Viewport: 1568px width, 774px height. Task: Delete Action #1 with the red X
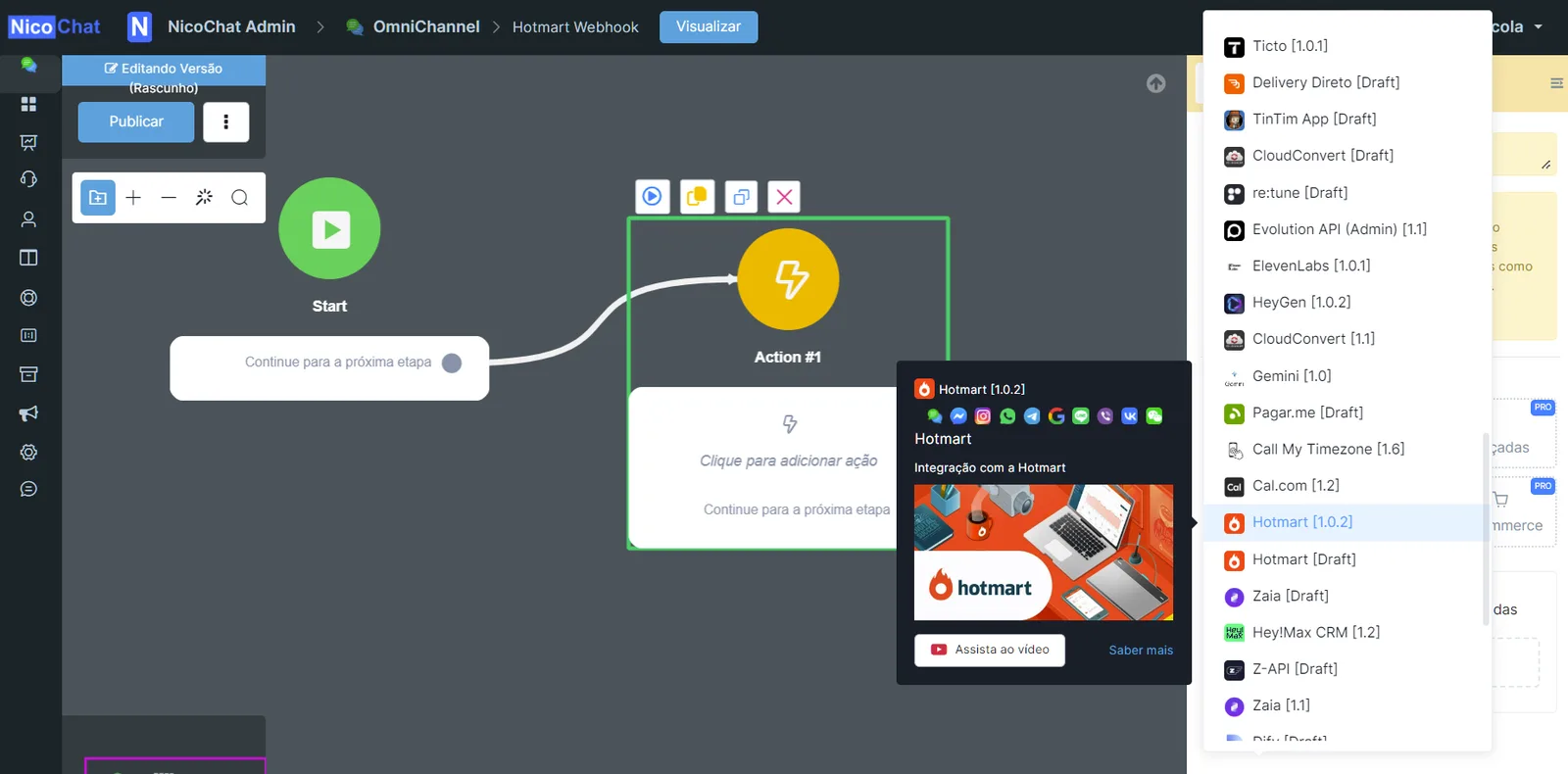pyautogui.click(x=784, y=197)
